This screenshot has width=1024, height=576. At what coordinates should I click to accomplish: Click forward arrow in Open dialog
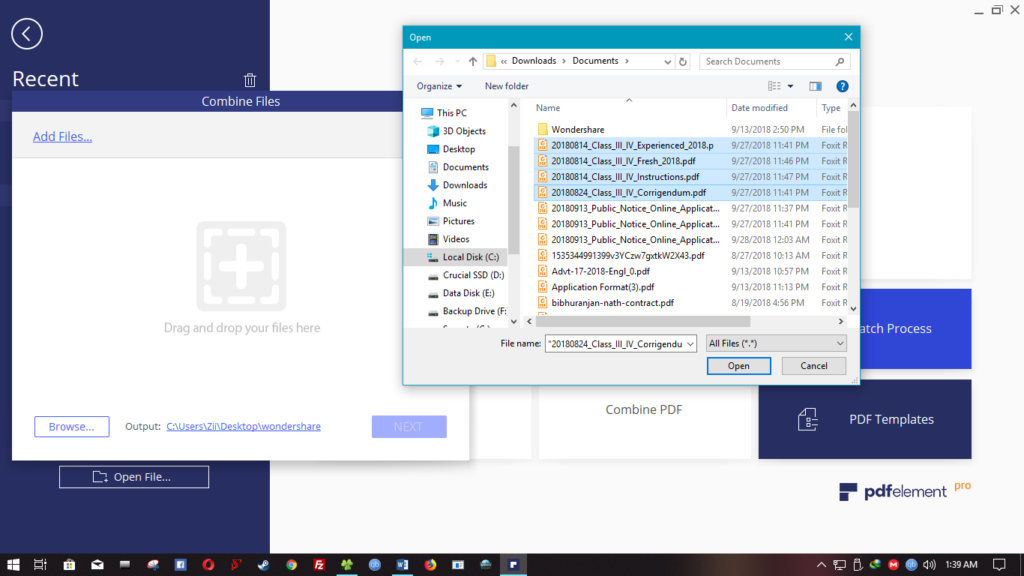tap(440, 61)
